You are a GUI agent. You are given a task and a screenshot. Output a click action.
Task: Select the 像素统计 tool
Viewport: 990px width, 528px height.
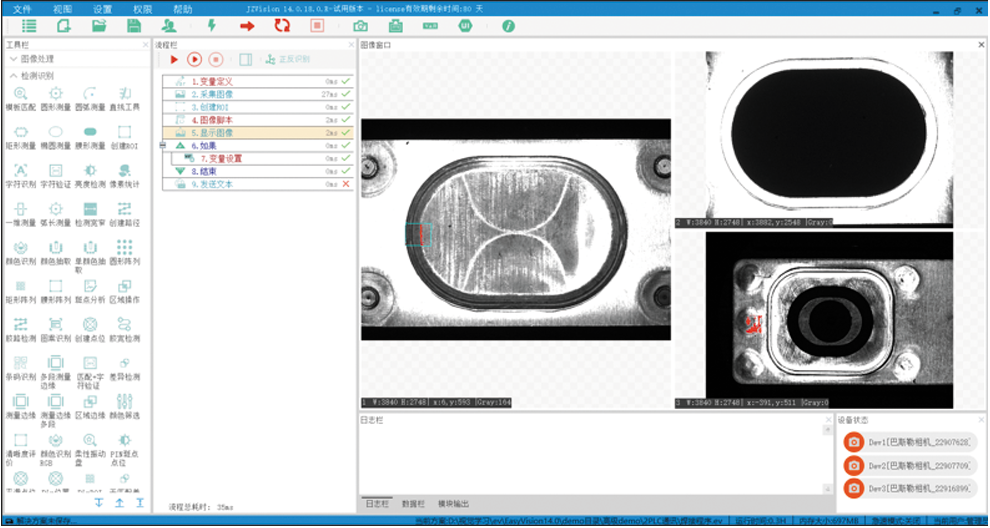[124, 176]
